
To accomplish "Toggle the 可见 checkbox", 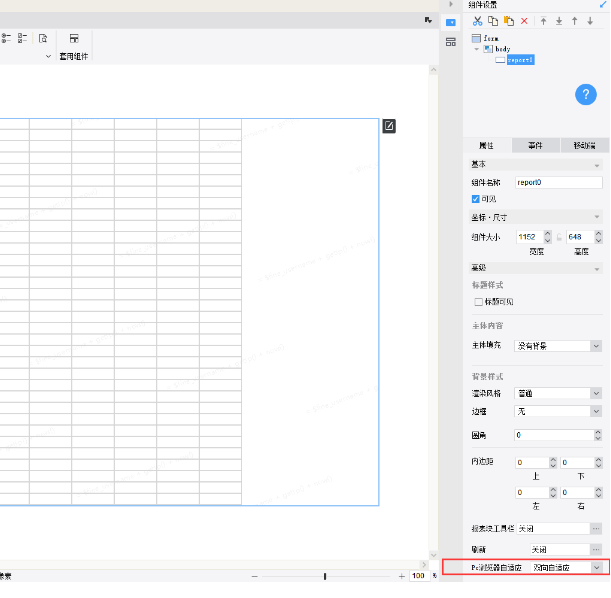I will tap(475, 199).
